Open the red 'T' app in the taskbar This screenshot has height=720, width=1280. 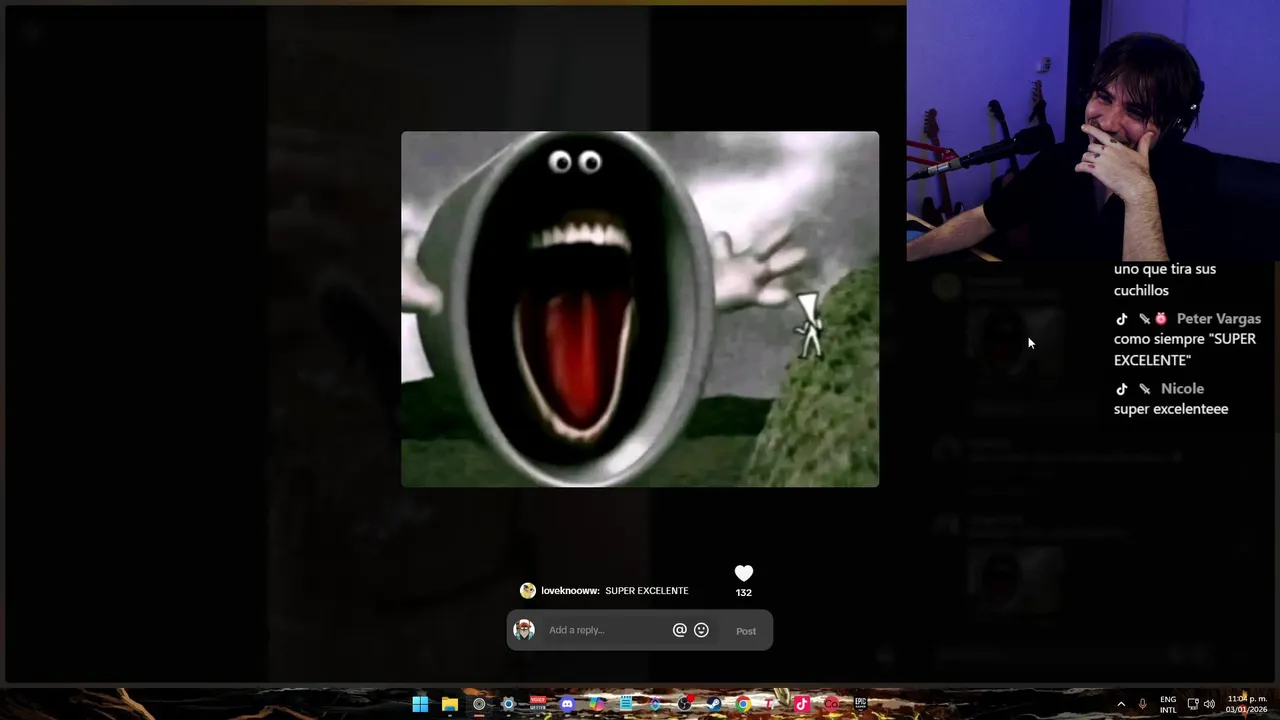pyautogui.click(x=770, y=704)
